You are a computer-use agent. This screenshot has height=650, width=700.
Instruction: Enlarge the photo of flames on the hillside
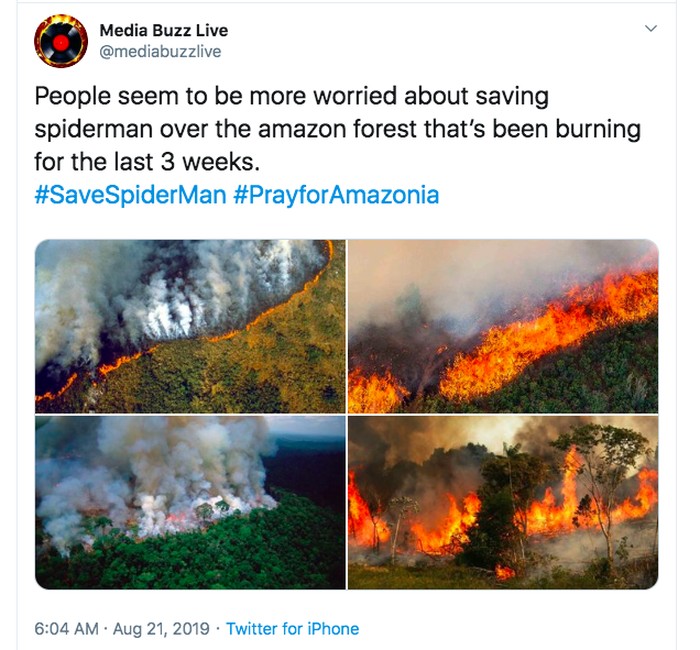pos(503,326)
